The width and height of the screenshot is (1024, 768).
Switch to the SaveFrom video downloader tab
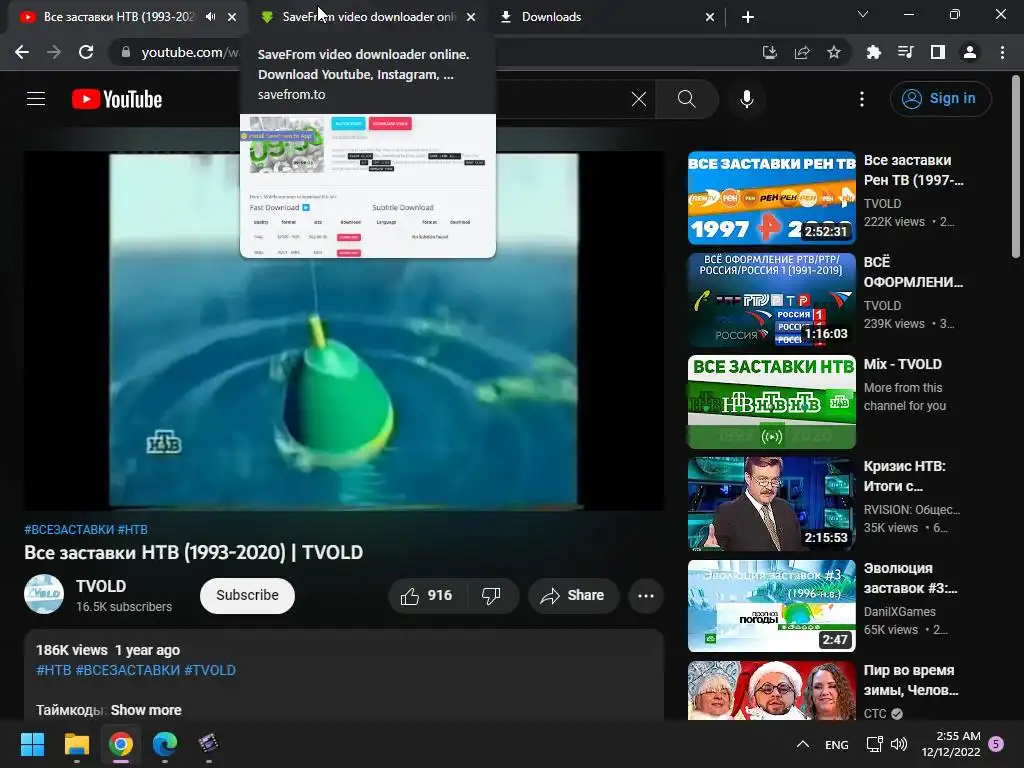pyautogui.click(x=369, y=17)
